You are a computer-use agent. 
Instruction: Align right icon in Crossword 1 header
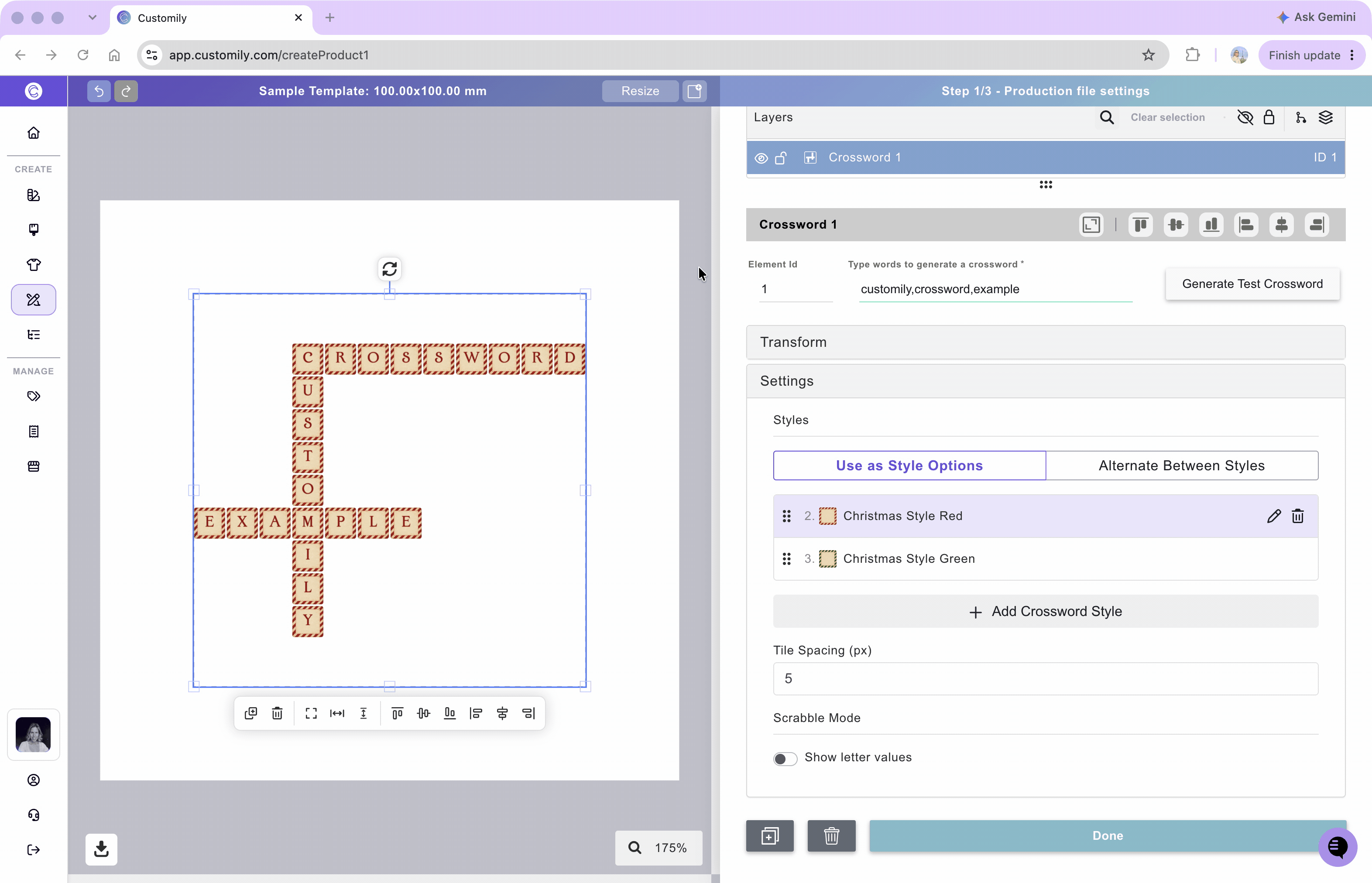pyautogui.click(x=1317, y=225)
